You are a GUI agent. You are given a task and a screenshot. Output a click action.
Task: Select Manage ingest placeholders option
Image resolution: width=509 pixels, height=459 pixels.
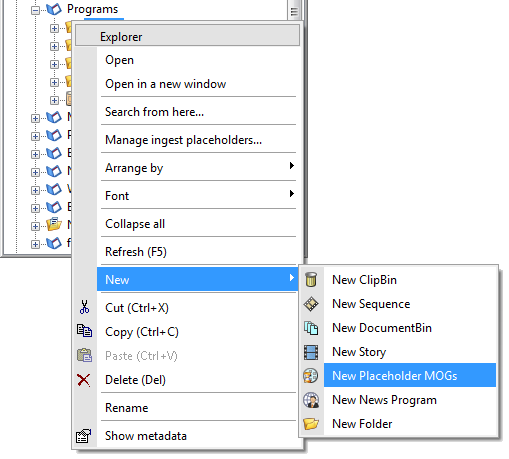click(183, 140)
